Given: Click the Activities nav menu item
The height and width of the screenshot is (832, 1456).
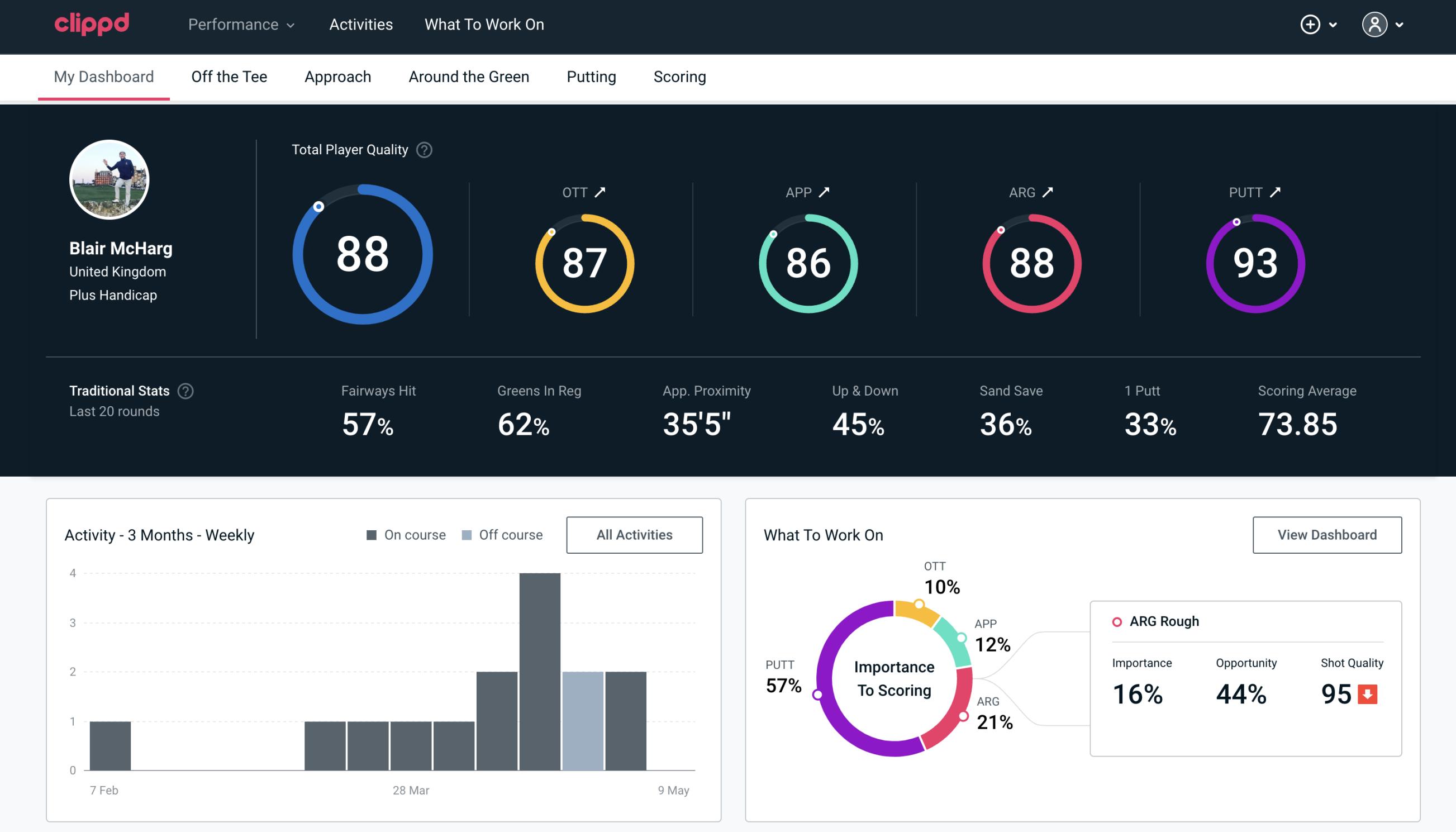Looking at the screenshot, I should pyautogui.click(x=361, y=25).
